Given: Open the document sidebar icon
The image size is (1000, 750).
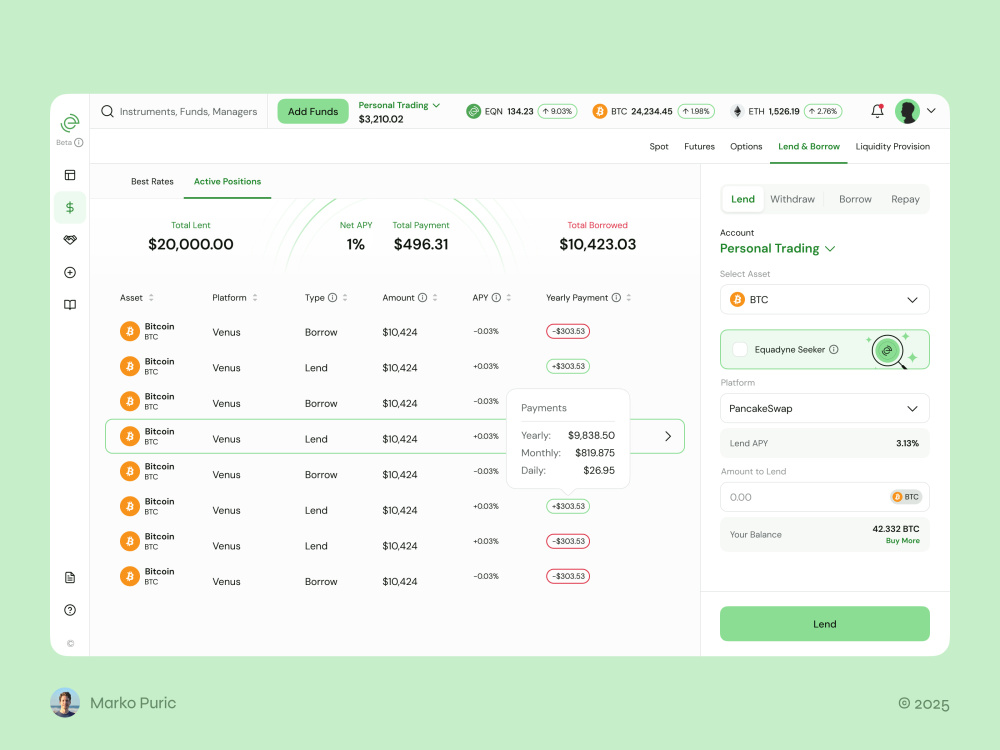Looking at the screenshot, I should click(x=70, y=577).
